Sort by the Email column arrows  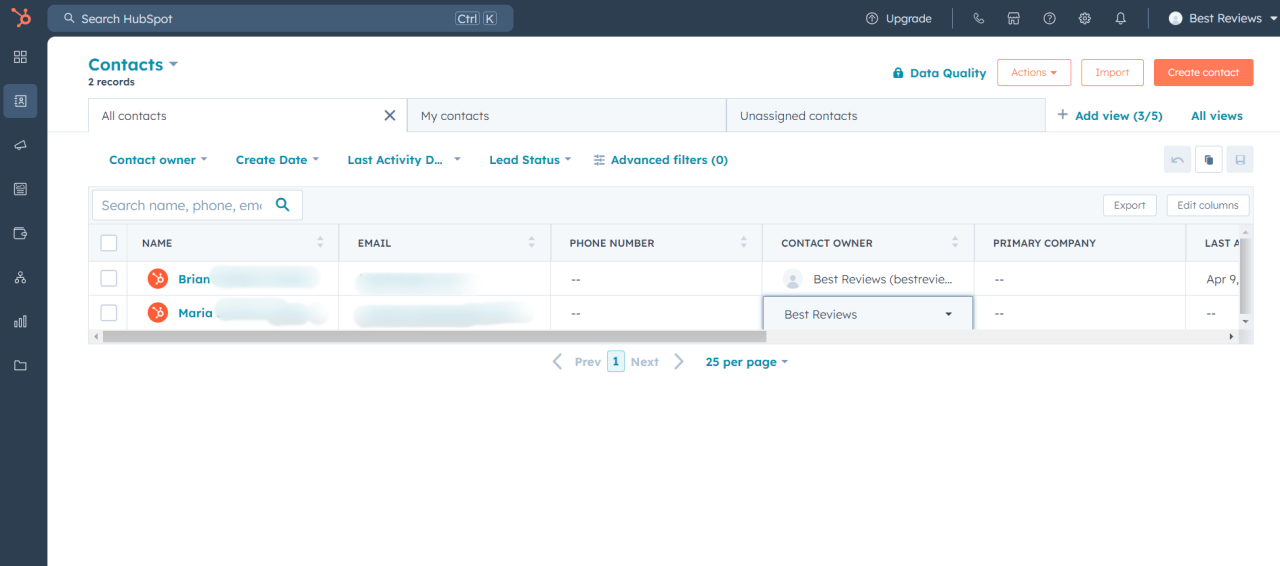[x=532, y=242]
